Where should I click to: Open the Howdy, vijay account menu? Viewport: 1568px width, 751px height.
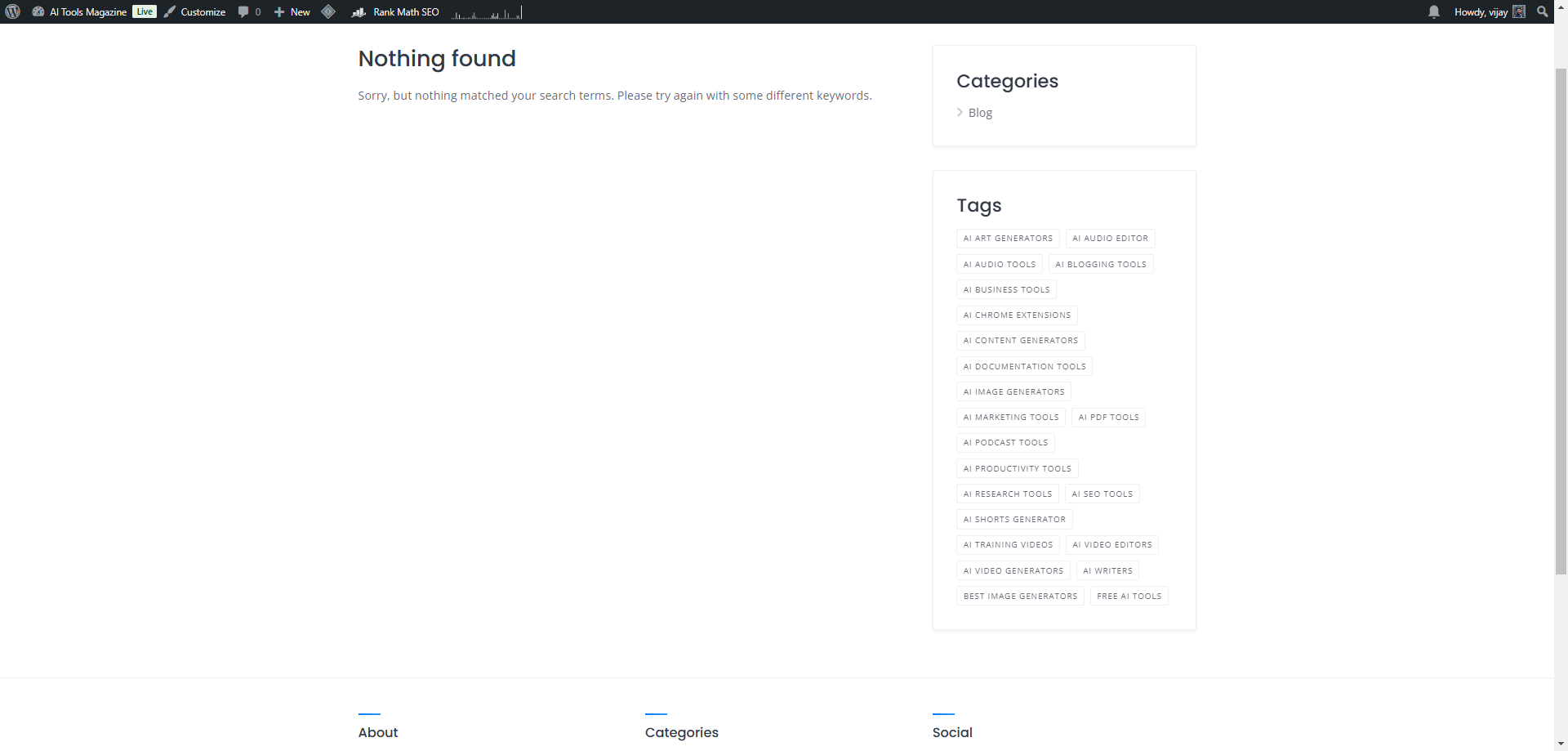point(1490,11)
